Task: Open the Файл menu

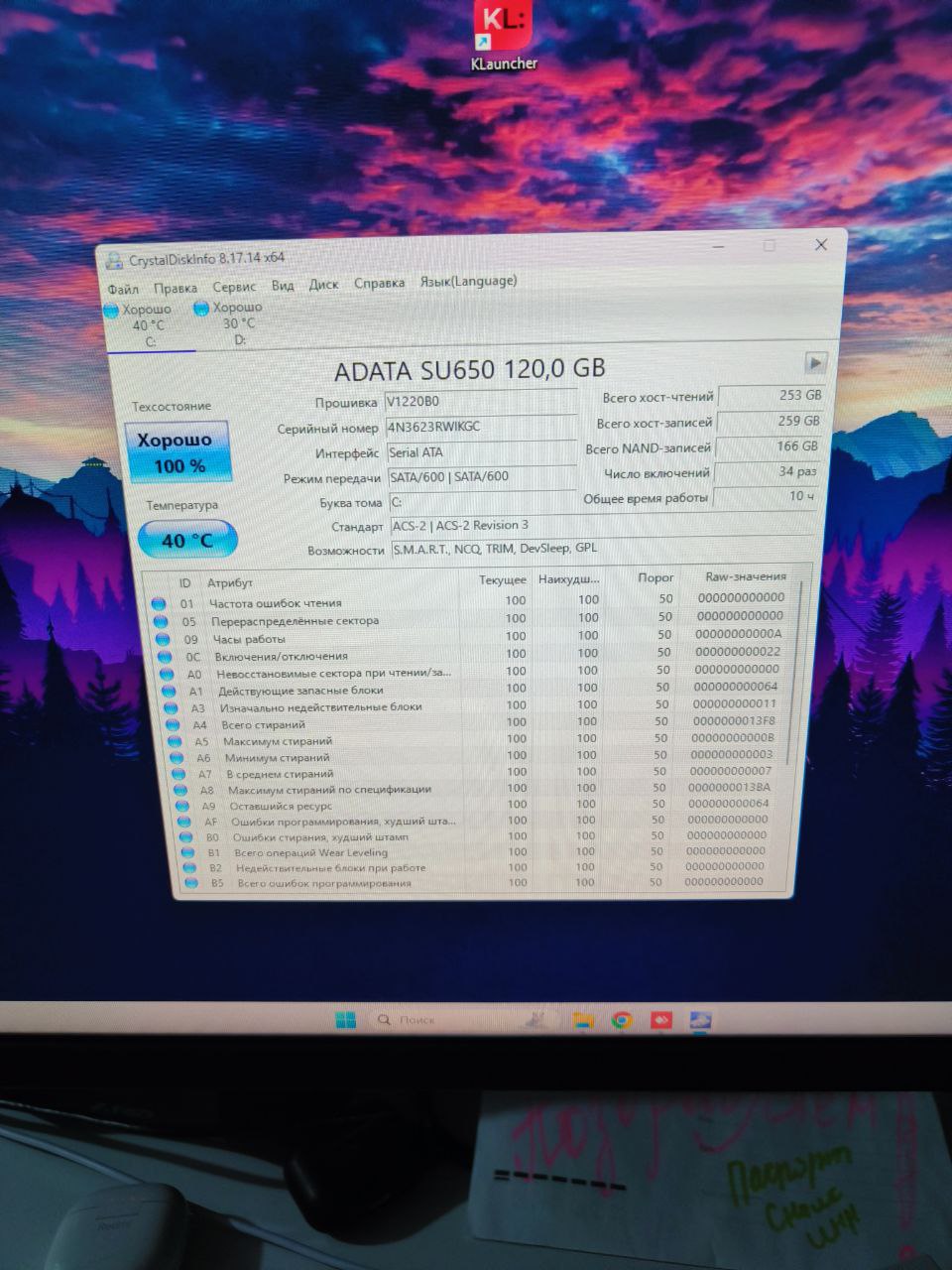Action: [x=124, y=289]
